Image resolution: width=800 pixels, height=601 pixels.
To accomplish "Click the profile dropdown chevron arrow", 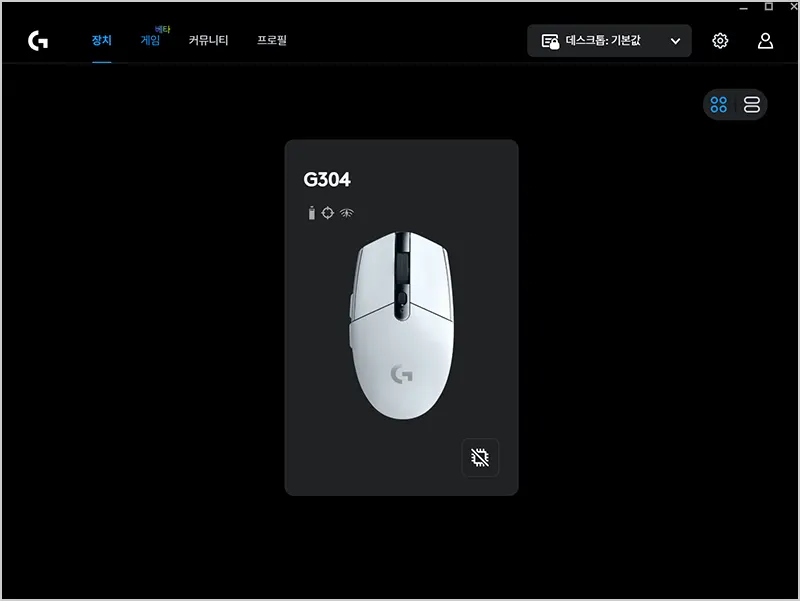I will tap(675, 41).
